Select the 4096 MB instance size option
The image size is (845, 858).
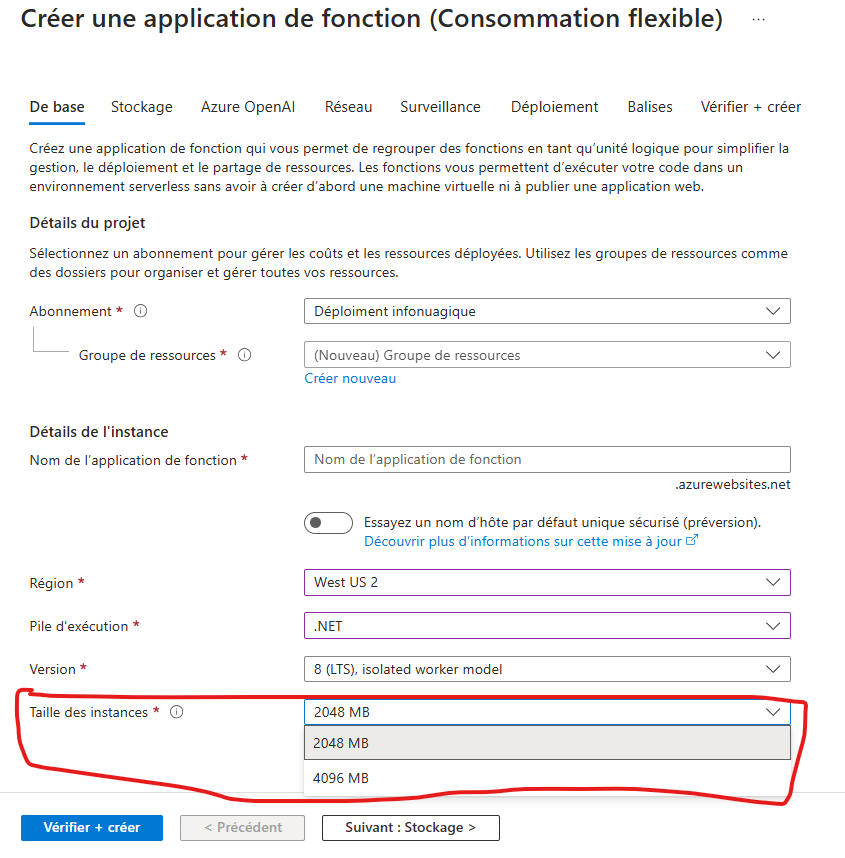pyautogui.click(x=547, y=778)
